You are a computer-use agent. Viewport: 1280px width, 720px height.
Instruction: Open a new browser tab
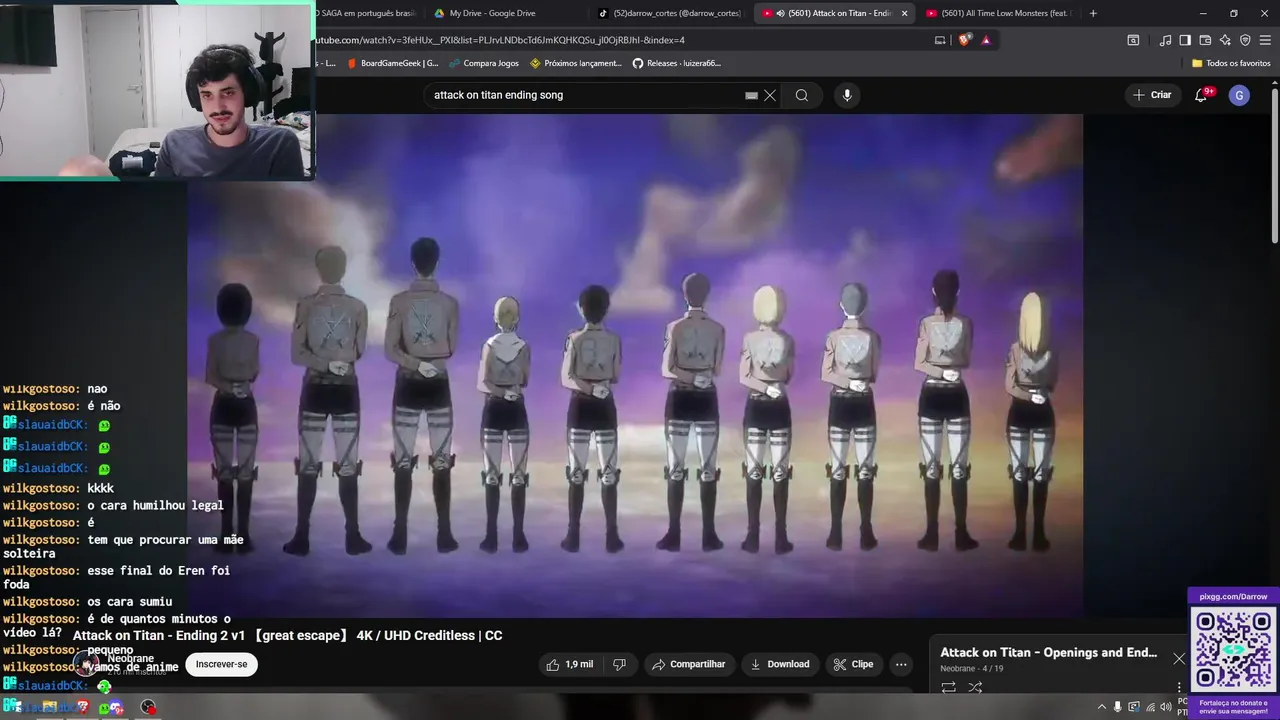(1093, 13)
